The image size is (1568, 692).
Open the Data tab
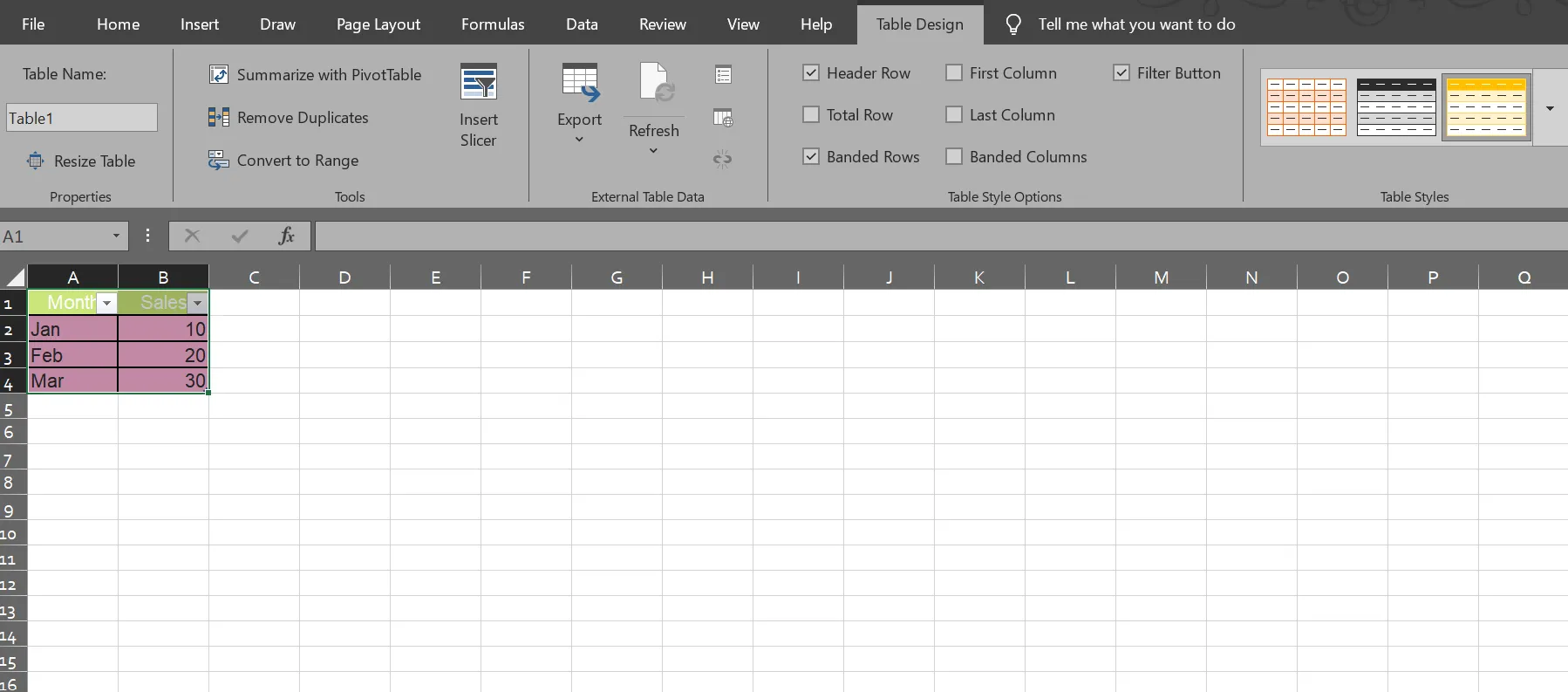[582, 24]
